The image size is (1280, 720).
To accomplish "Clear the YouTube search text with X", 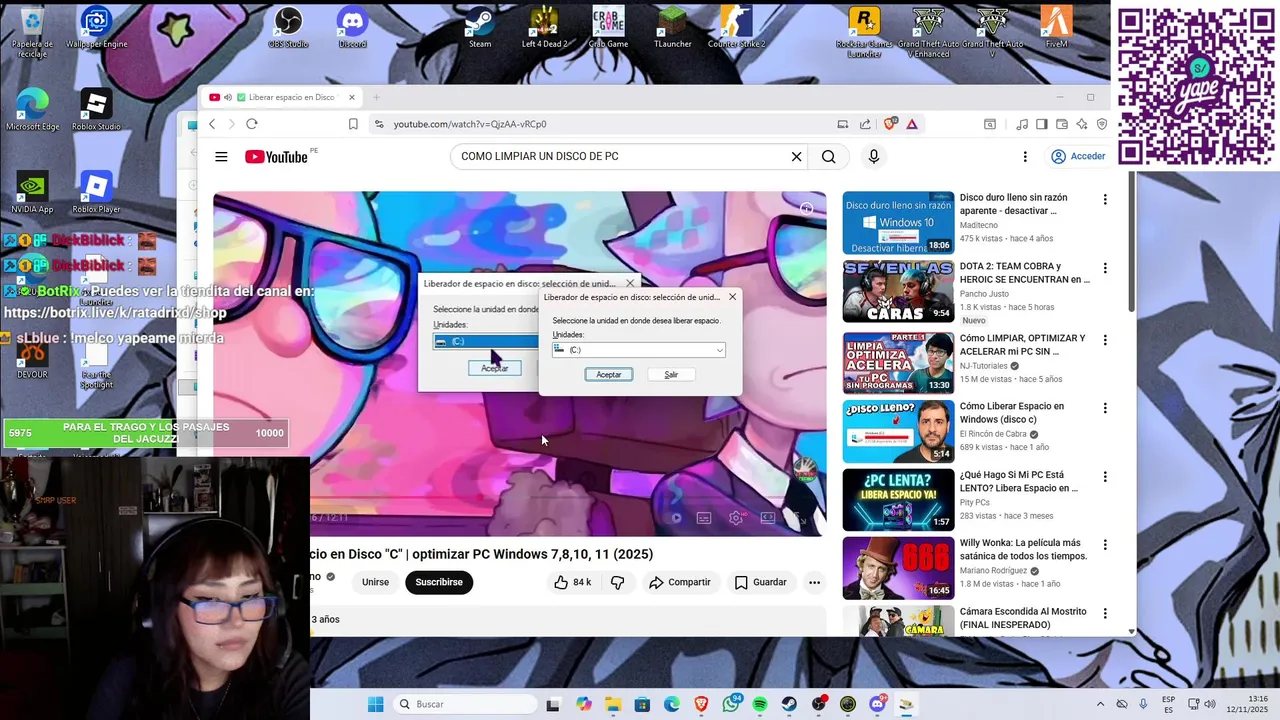I will click(796, 157).
